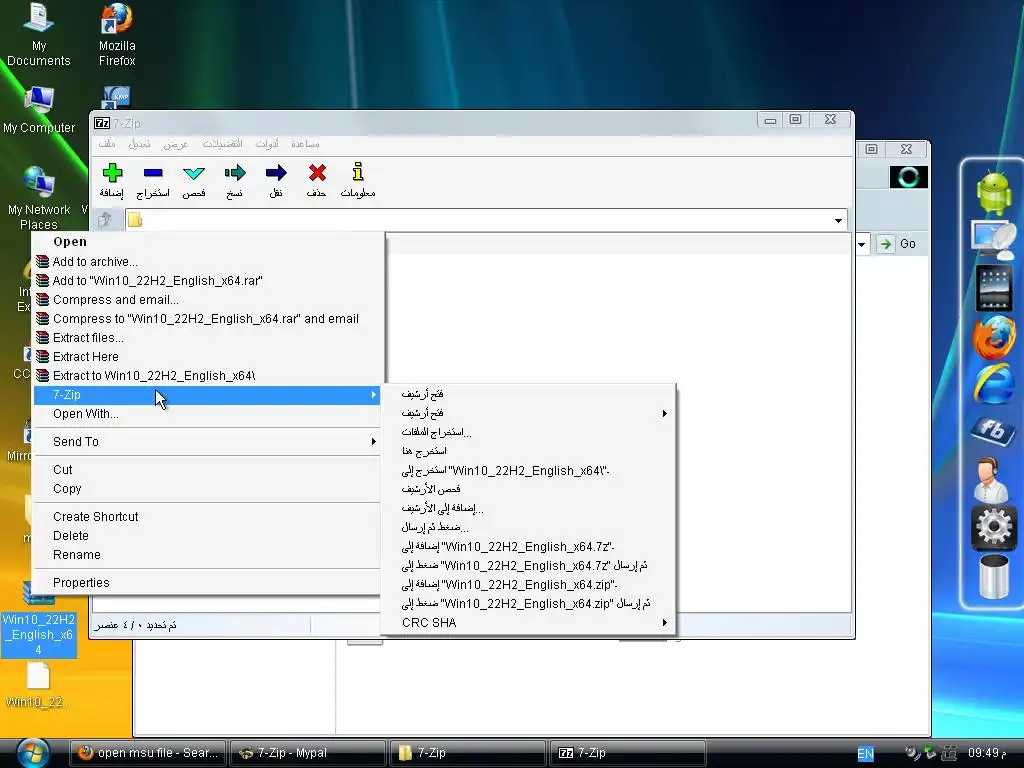This screenshot has height=768, width=1024.
Task: Open My Documents desktop icon
Action: click(x=39, y=35)
